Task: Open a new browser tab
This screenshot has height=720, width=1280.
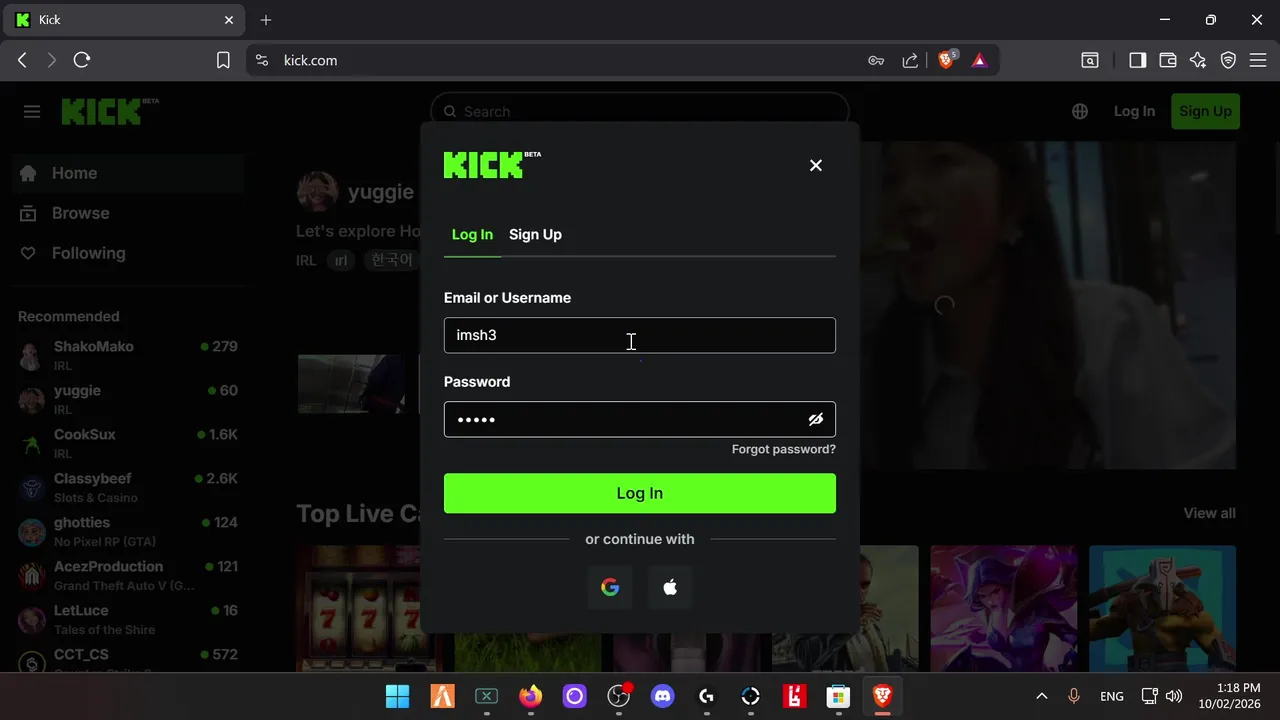Action: 266,20
